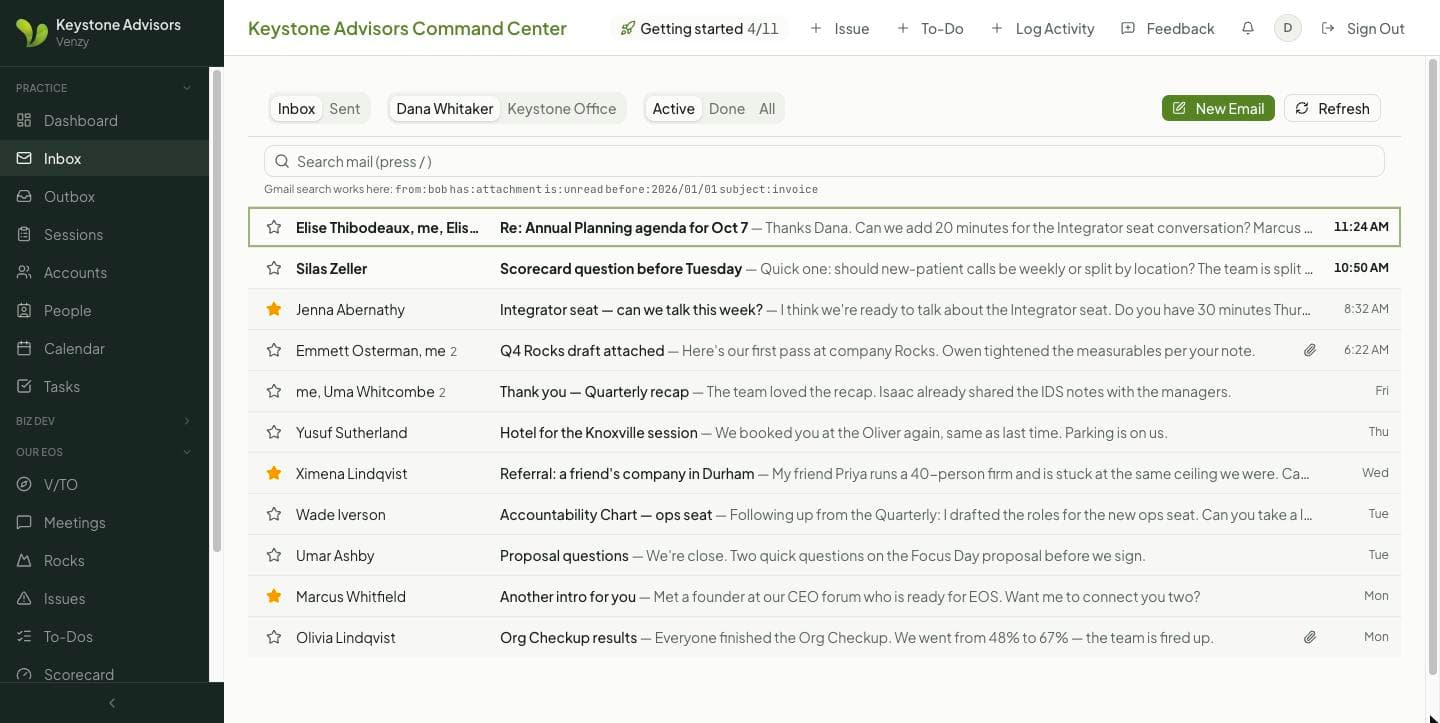Show All emails filter
1440x723 pixels.
tap(767, 108)
